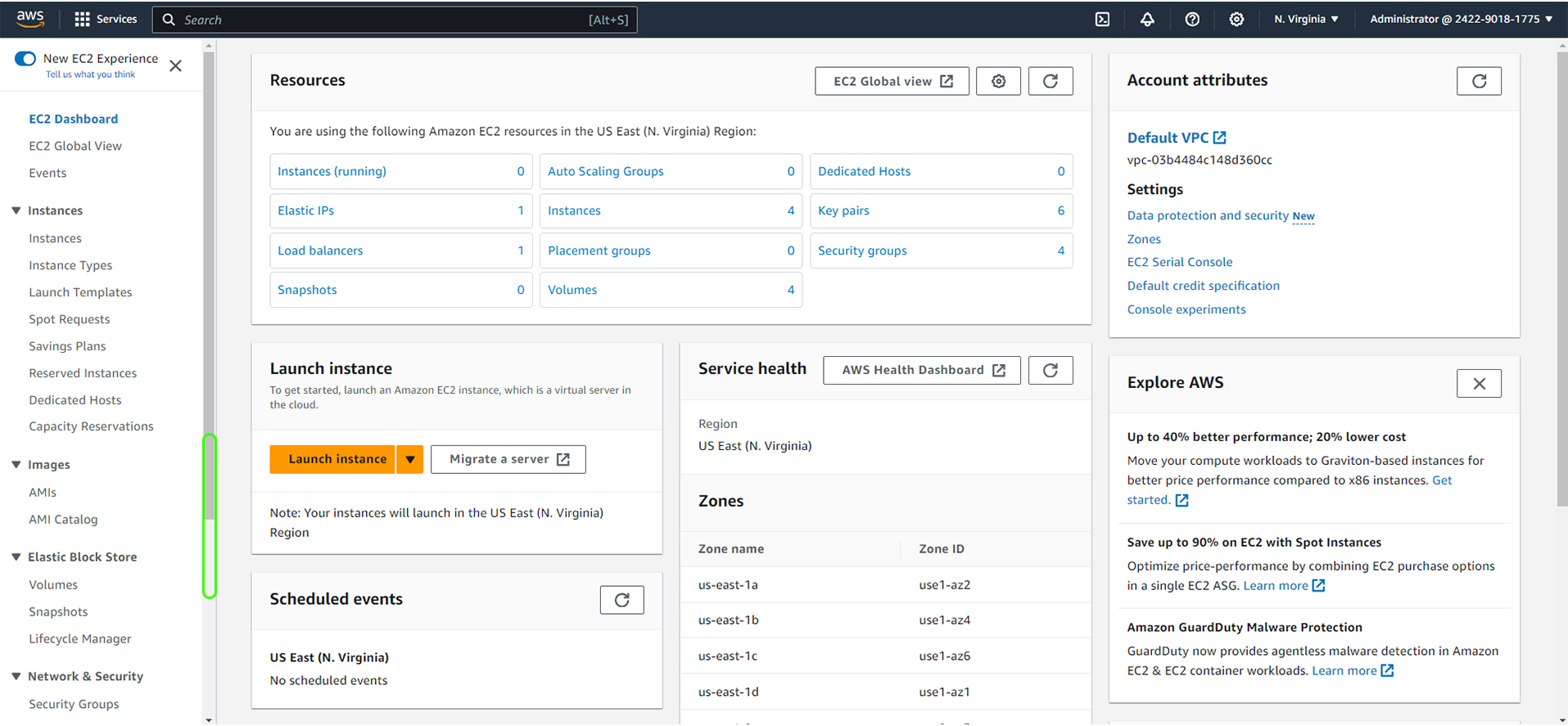Open the Administrator account menu
Screen dimensions: 1568x726
click(1462, 19)
